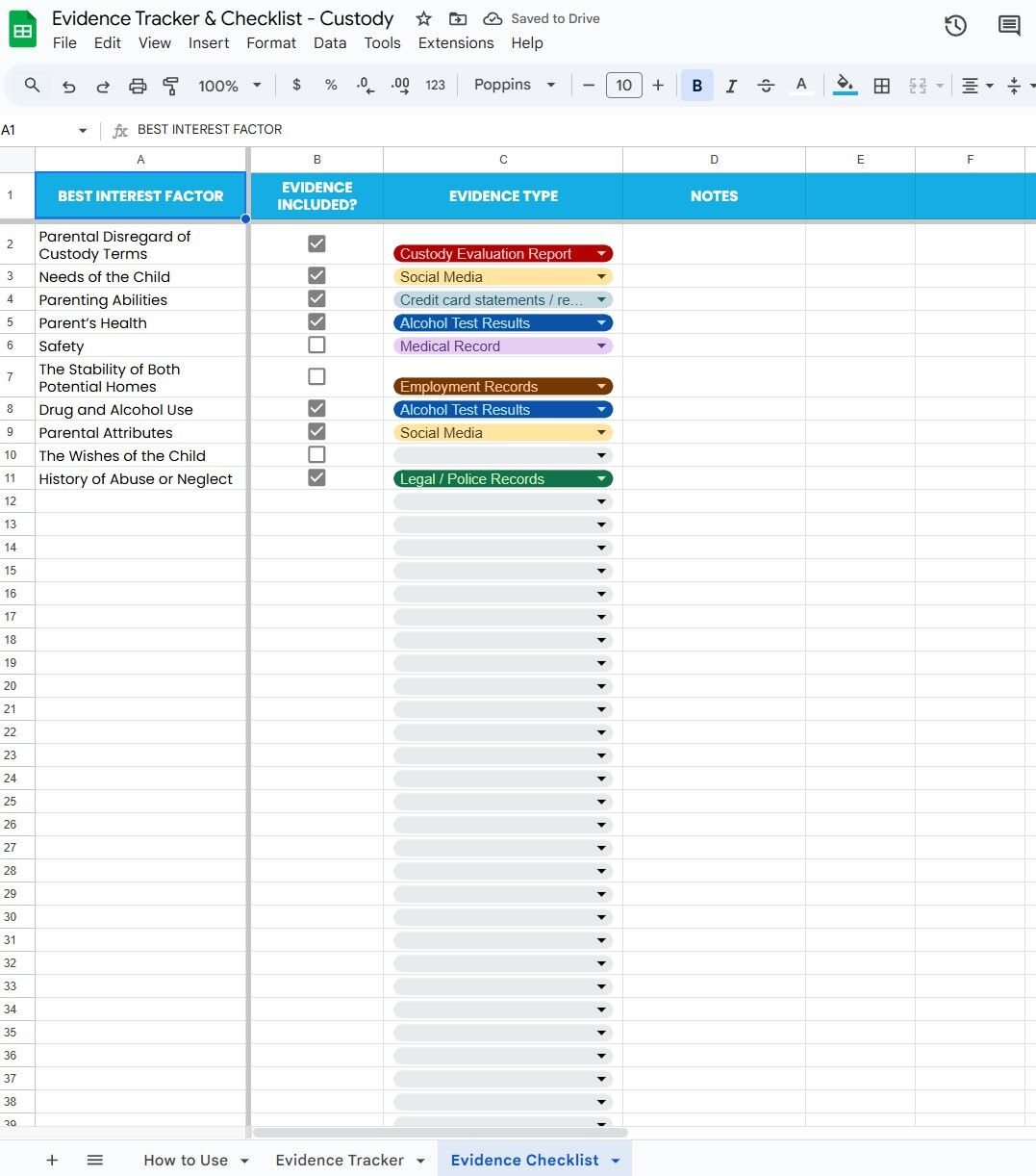Increase font size with plus button

(x=658, y=86)
